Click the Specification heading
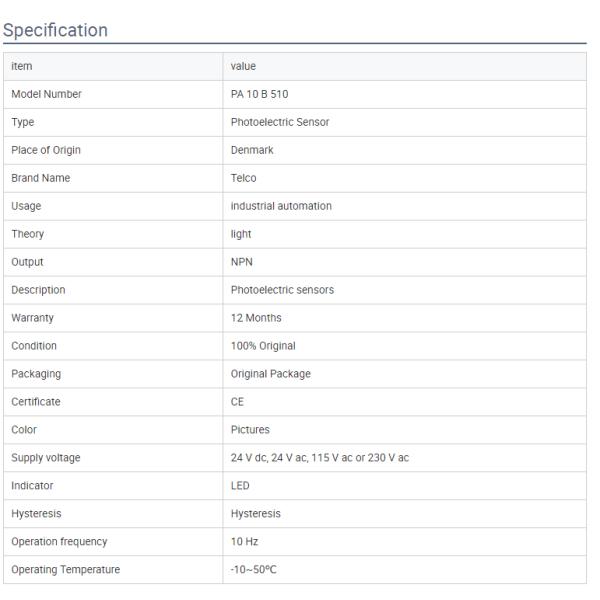Image resolution: width=600 pixels, height=600 pixels. [x=56, y=30]
